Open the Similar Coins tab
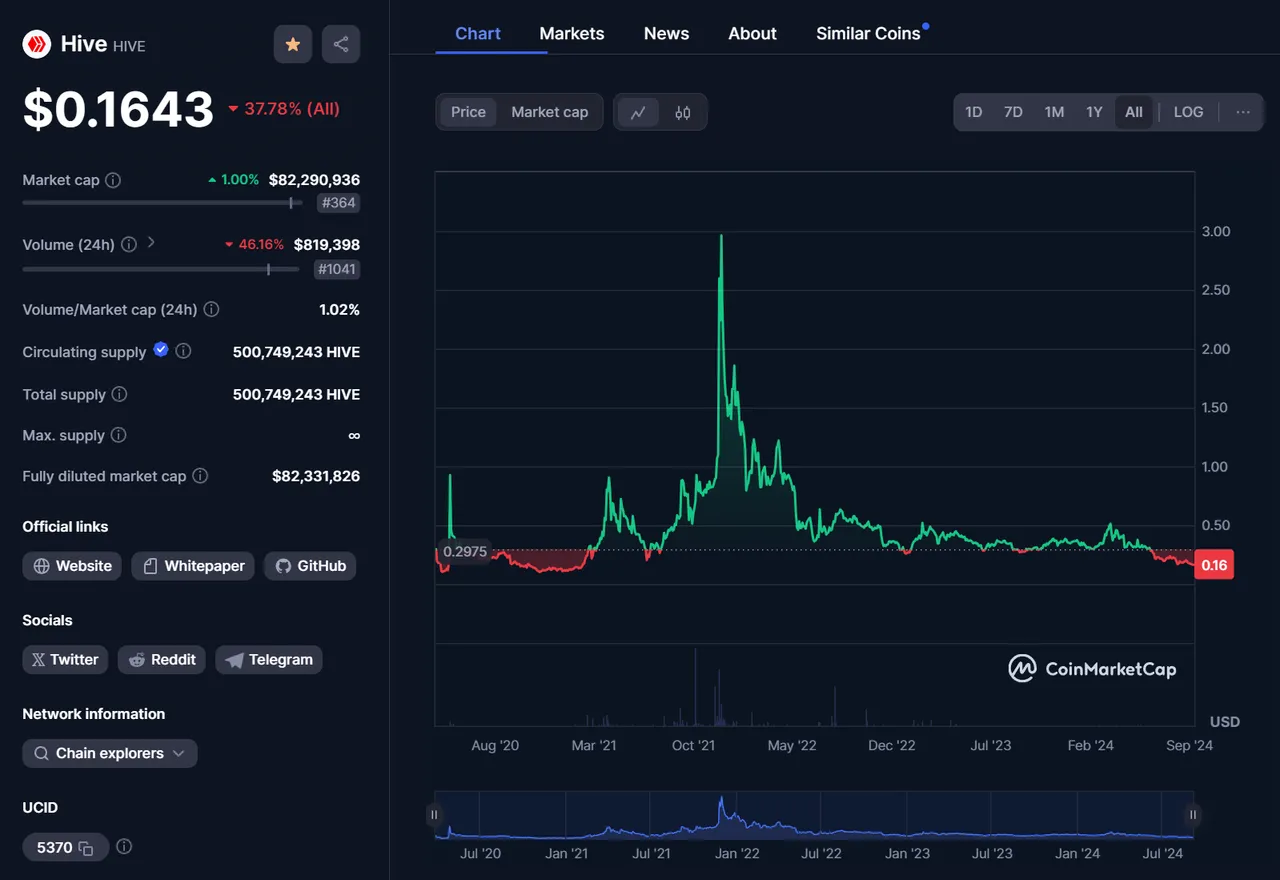Image resolution: width=1280 pixels, height=880 pixels. pyautogui.click(x=868, y=33)
